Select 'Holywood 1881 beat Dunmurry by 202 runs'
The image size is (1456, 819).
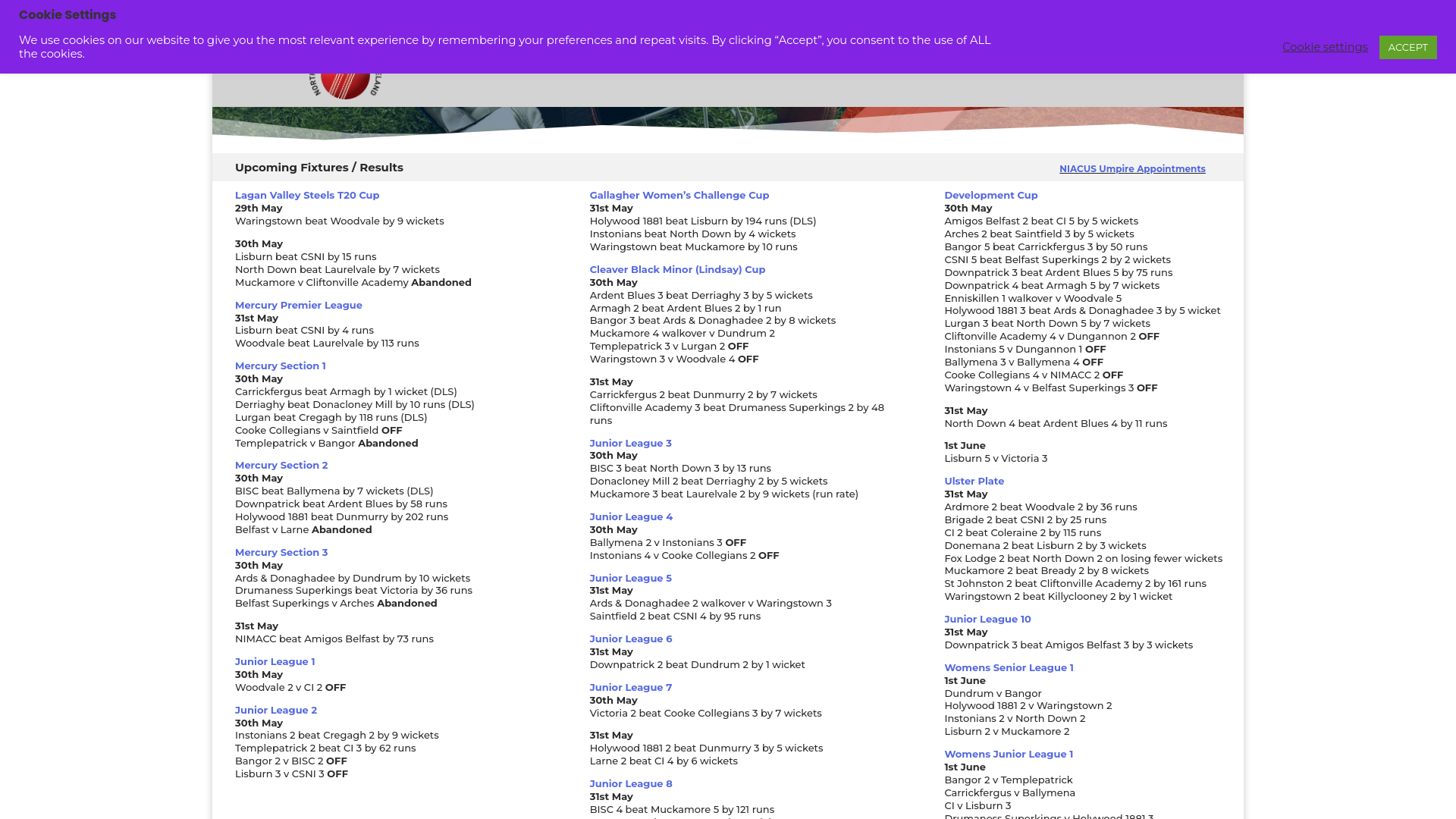tap(341, 517)
